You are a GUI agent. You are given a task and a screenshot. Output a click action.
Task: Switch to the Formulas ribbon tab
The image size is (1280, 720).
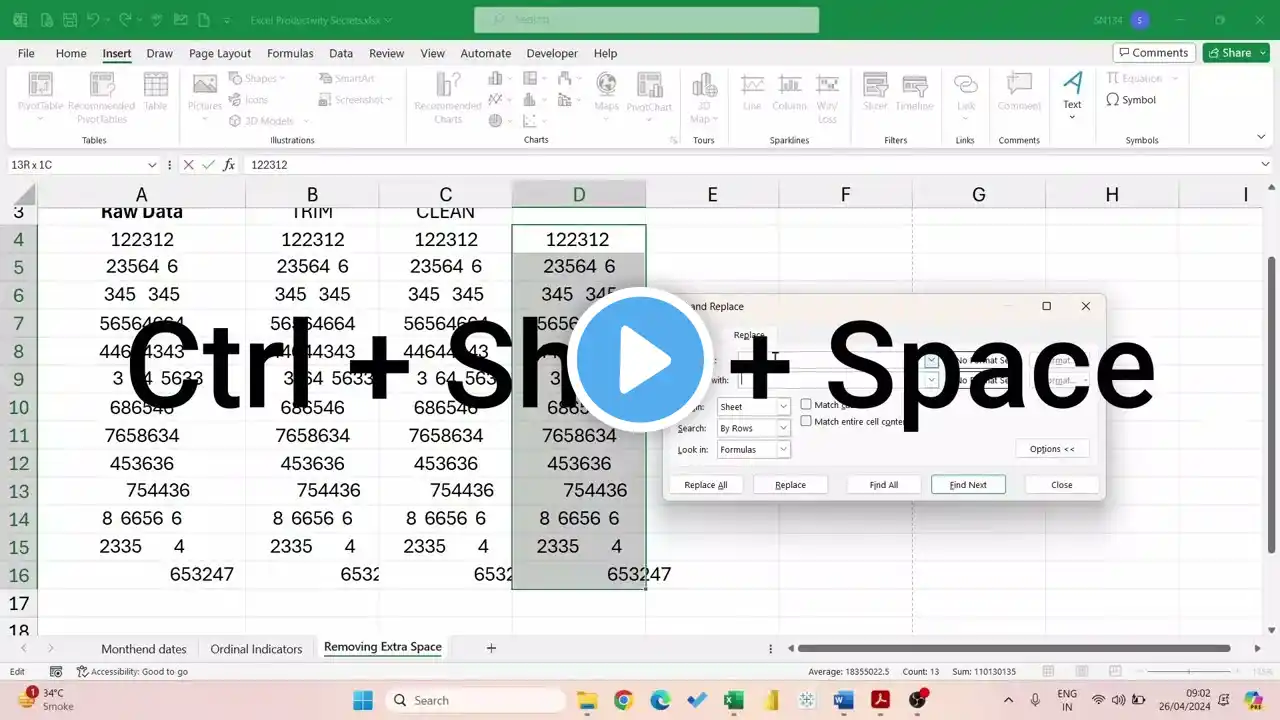click(290, 54)
